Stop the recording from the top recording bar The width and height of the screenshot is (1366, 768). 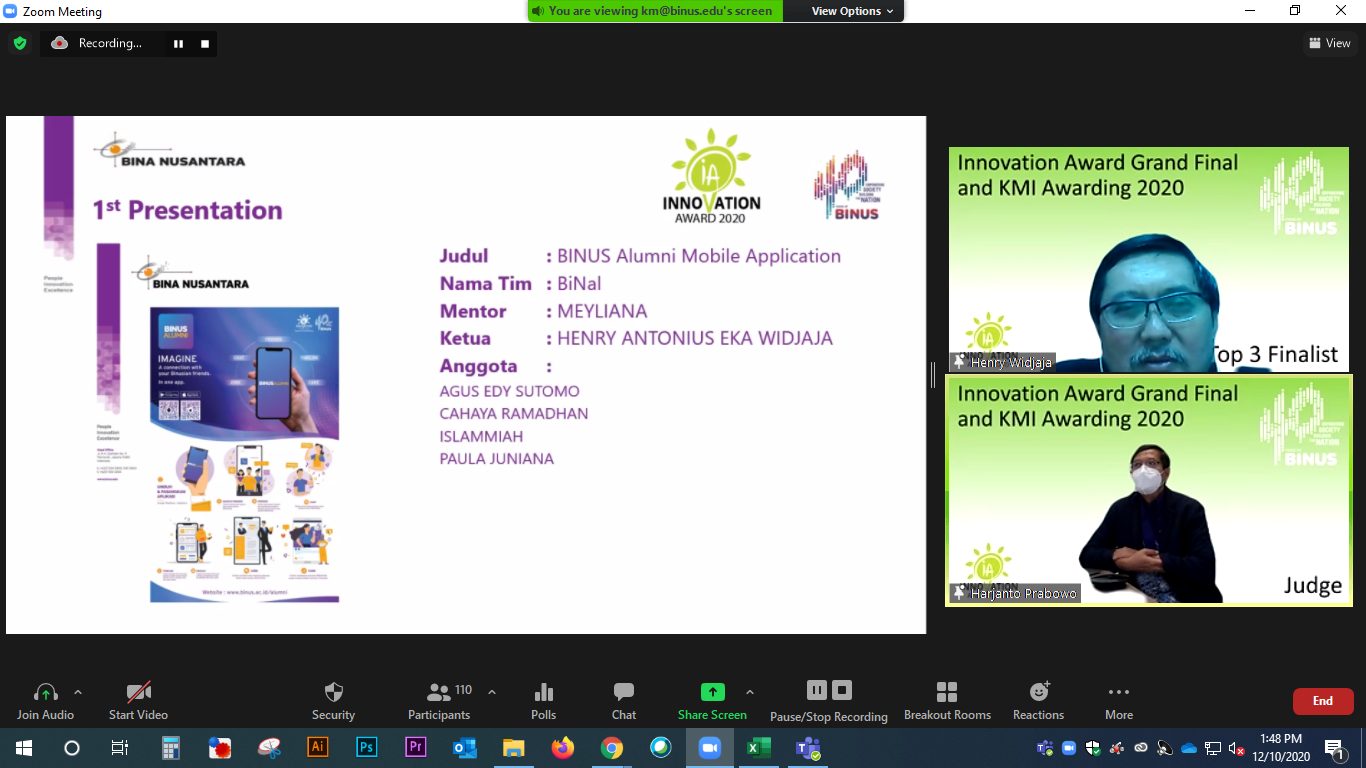(x=205, y=44)
